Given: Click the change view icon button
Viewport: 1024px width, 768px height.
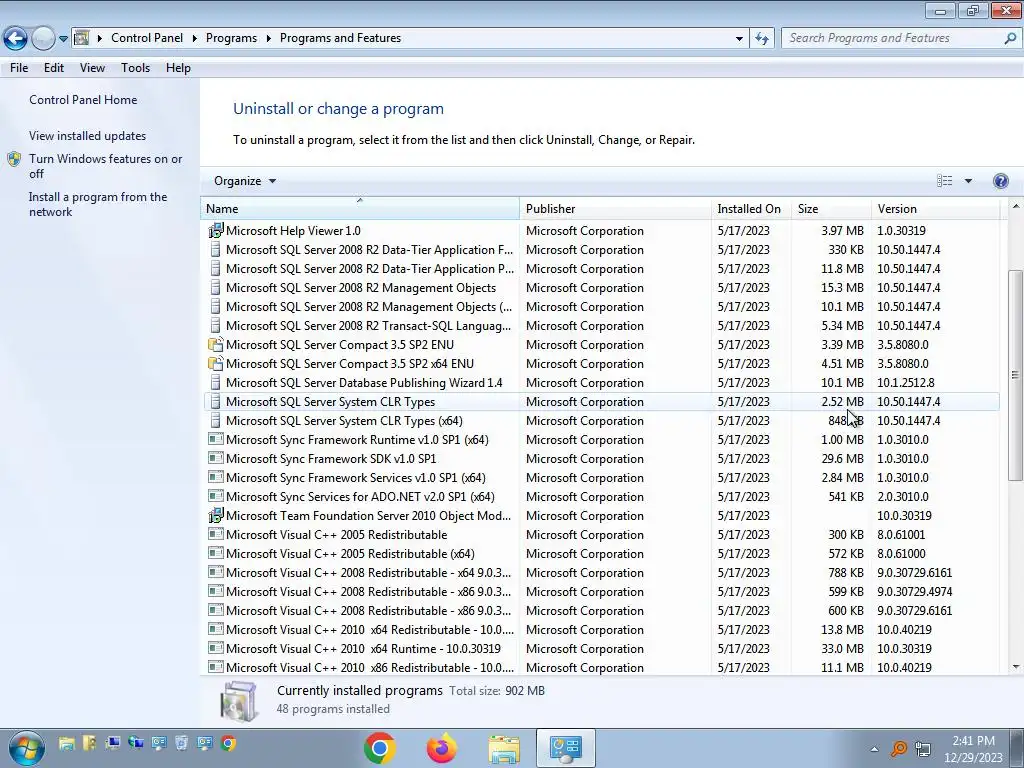Looking at the screenshot, I should [x=944, y=181].
